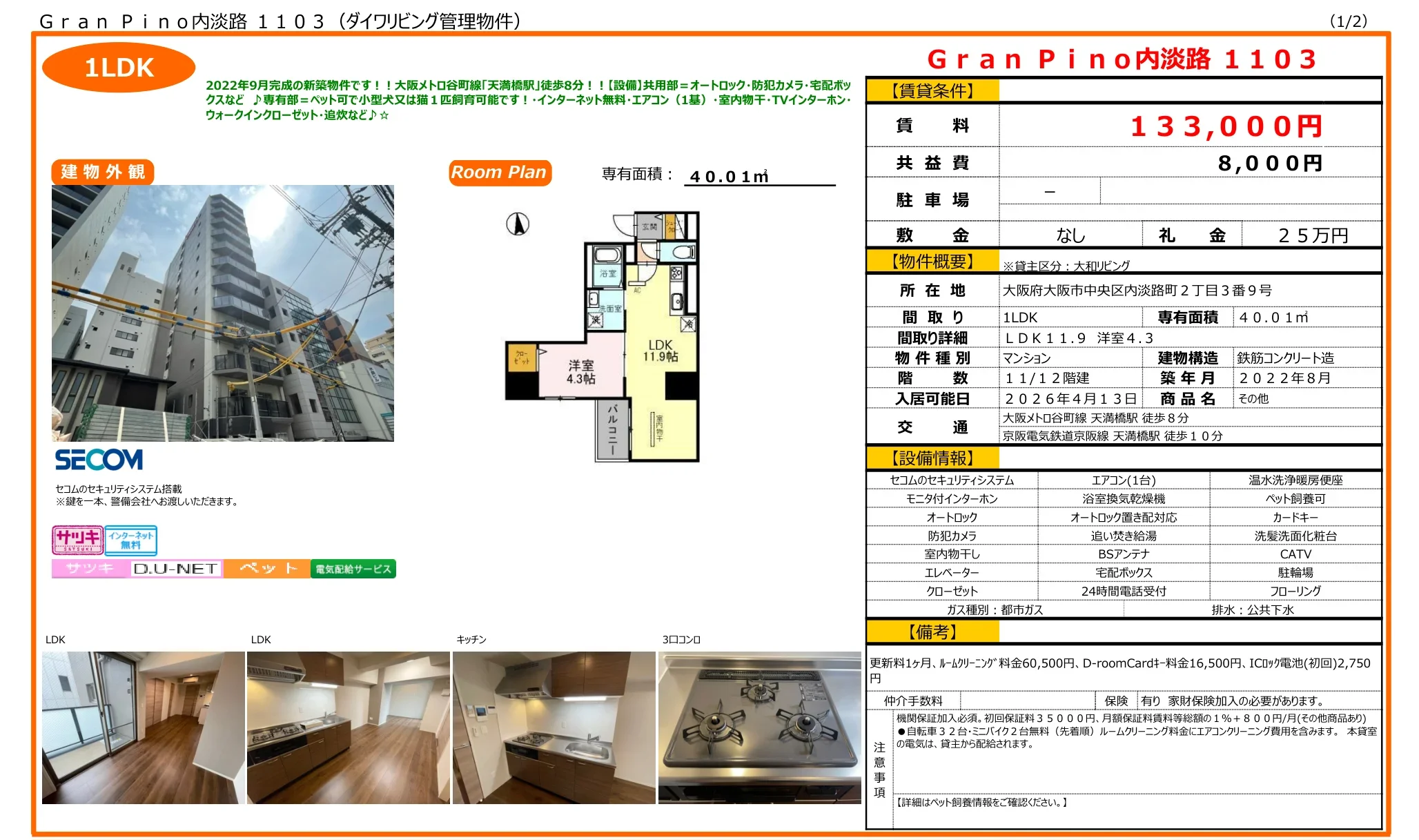Select the D.U-NET badge

click(x=177, y=567)
